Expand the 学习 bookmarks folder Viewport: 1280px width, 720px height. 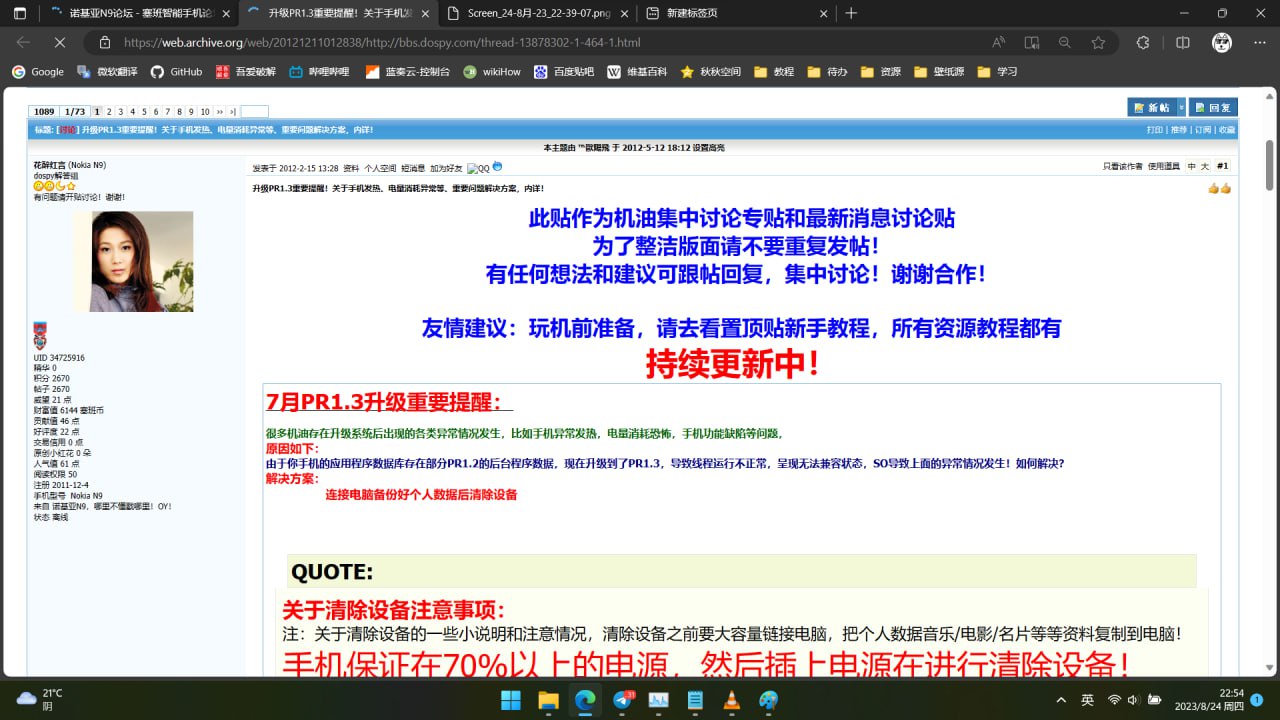click(997, 72)
